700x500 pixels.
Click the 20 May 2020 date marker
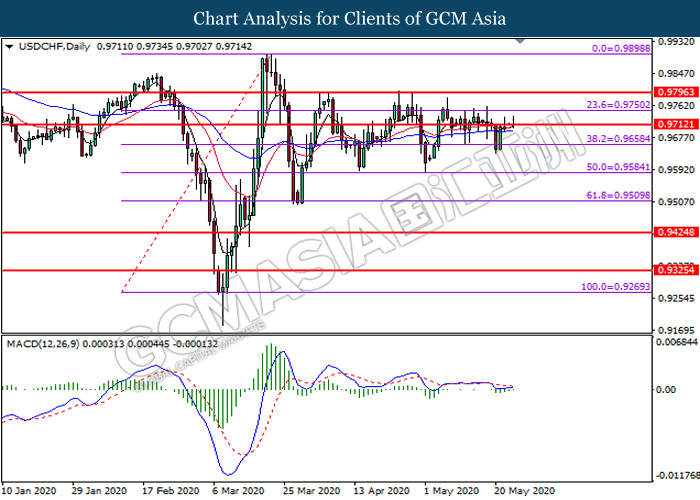point(525,491)
